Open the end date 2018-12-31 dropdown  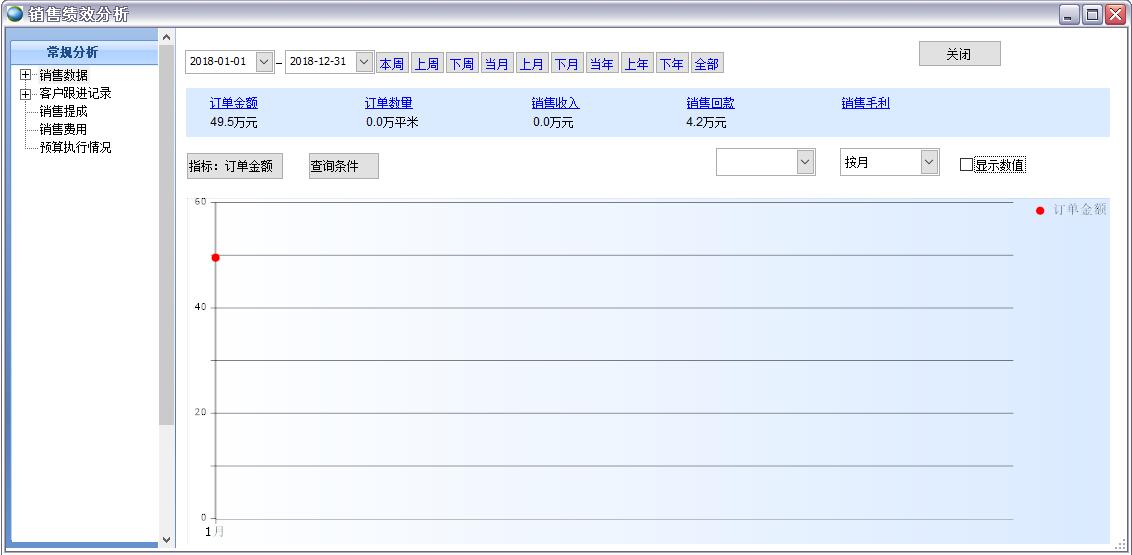pyautogui.click(x=364, y=62)
